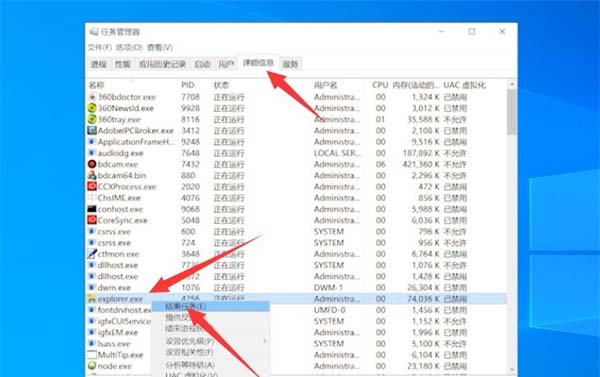Choose 结束进程树 in the context menu
The width and height of the screenshot is (600, 377).
coord(210,328)
